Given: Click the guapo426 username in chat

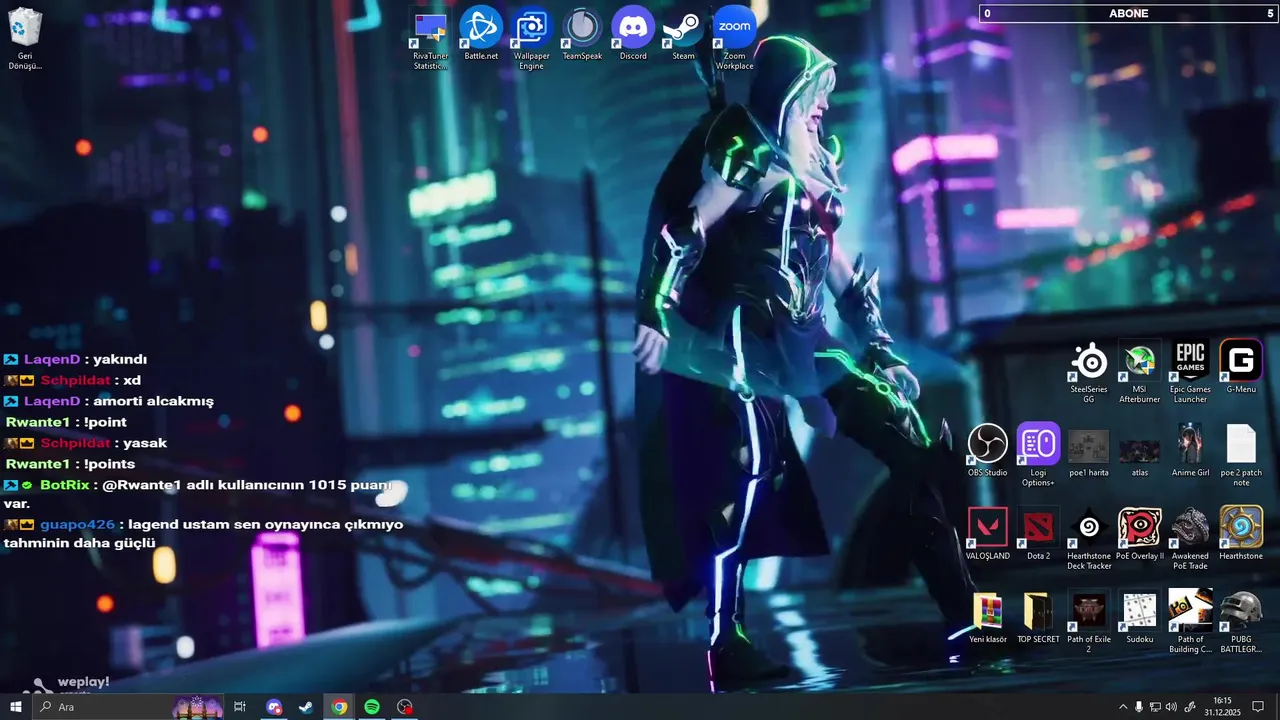Looking at the screenshot, I should coord(77,524).
